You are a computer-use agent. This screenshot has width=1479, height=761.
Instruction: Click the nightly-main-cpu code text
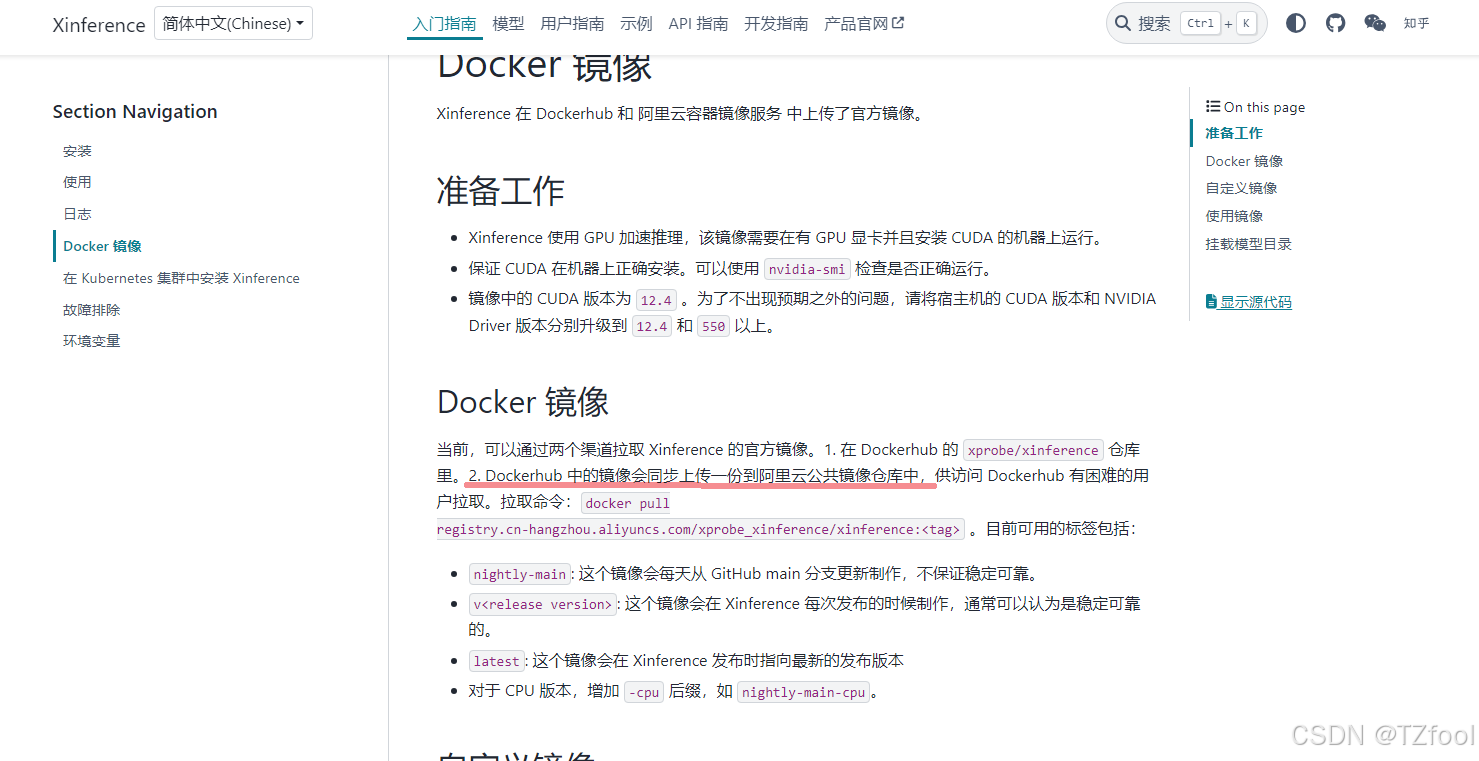coord(804,692)
